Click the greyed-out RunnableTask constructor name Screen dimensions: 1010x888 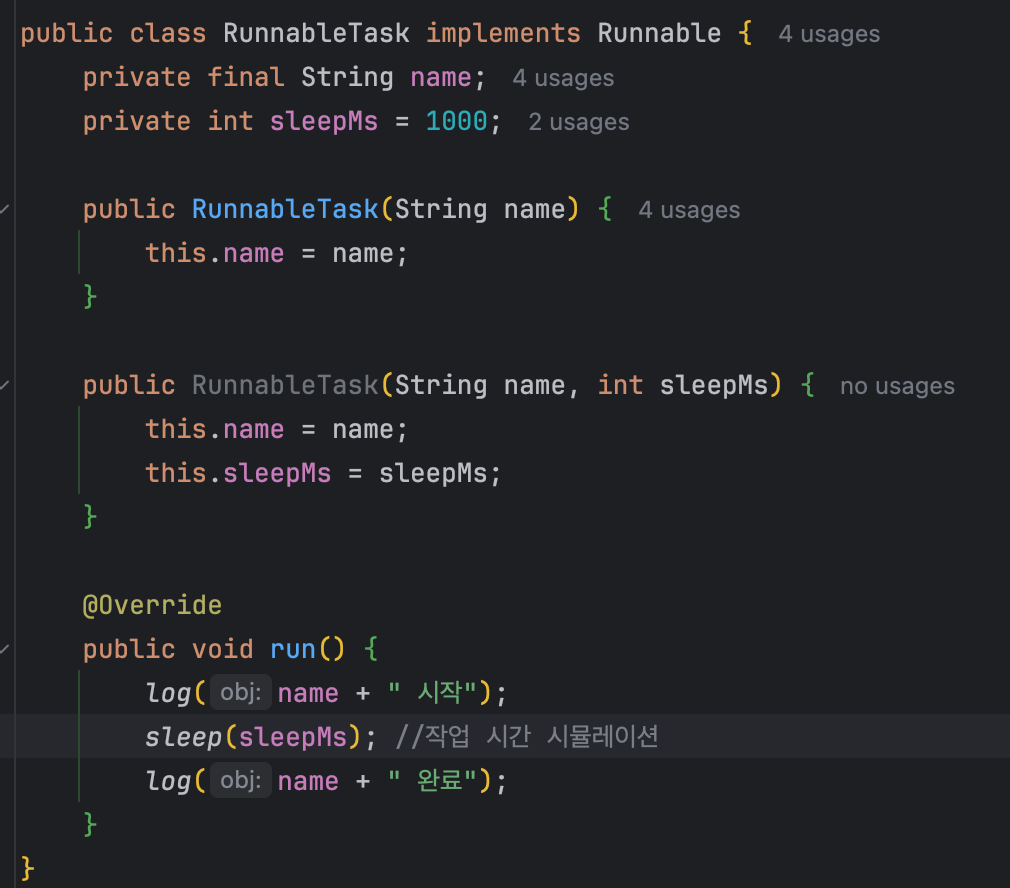(285, 385)
